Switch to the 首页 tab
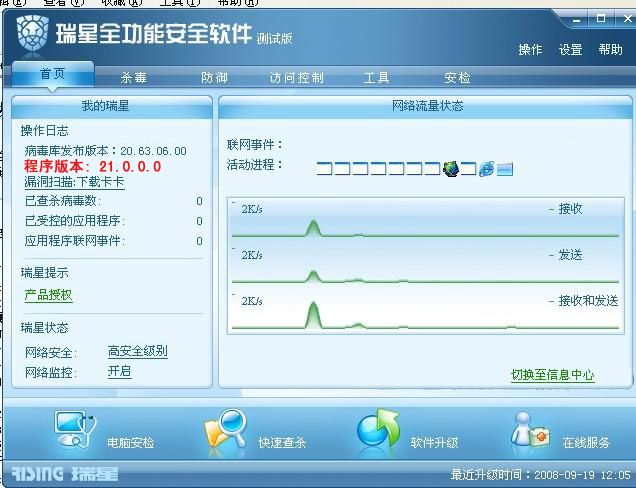636x488 pixels. pyautogui.click(x=53, y=74)
